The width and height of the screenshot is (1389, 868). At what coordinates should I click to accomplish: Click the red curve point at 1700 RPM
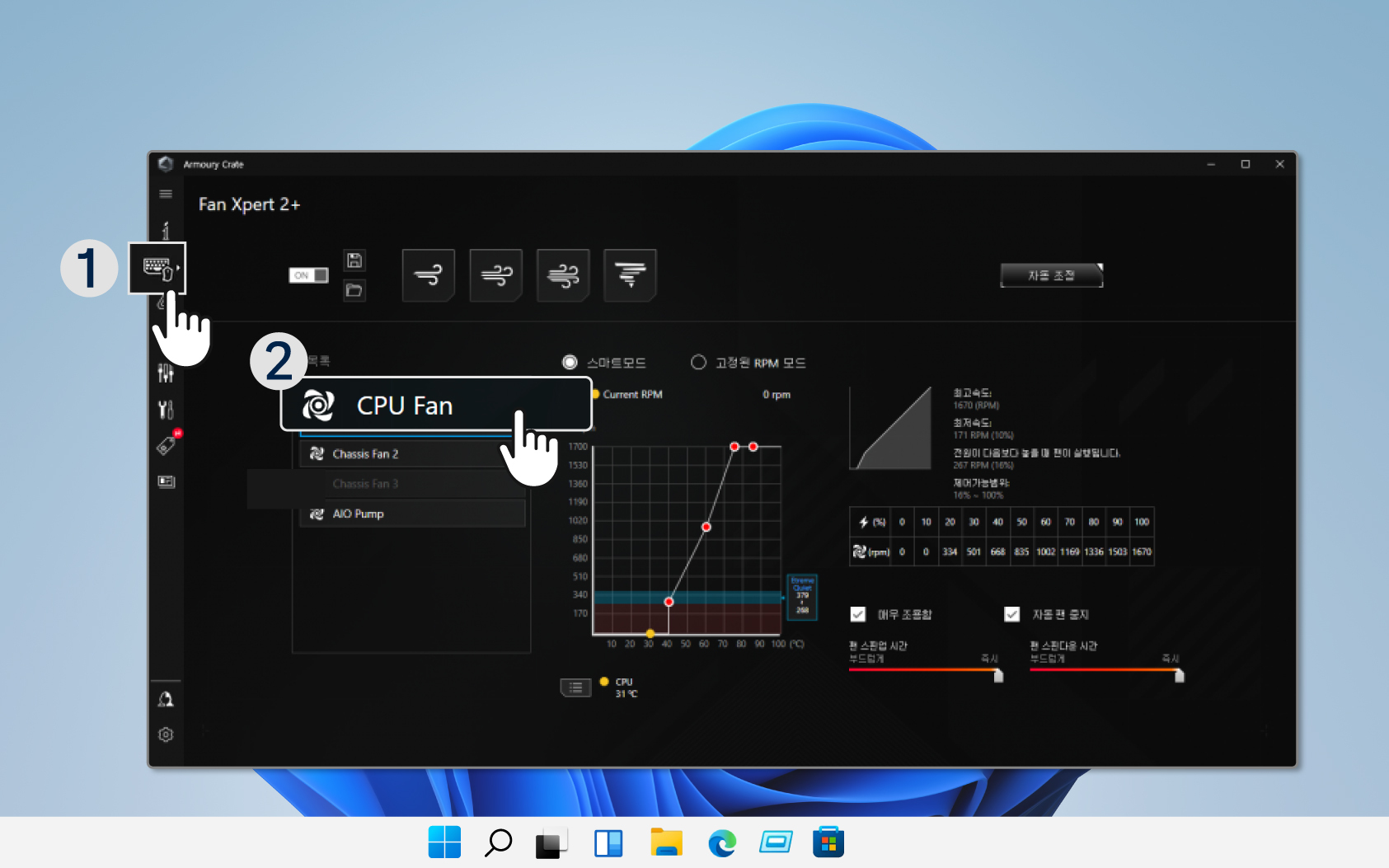tap(734, 446)
